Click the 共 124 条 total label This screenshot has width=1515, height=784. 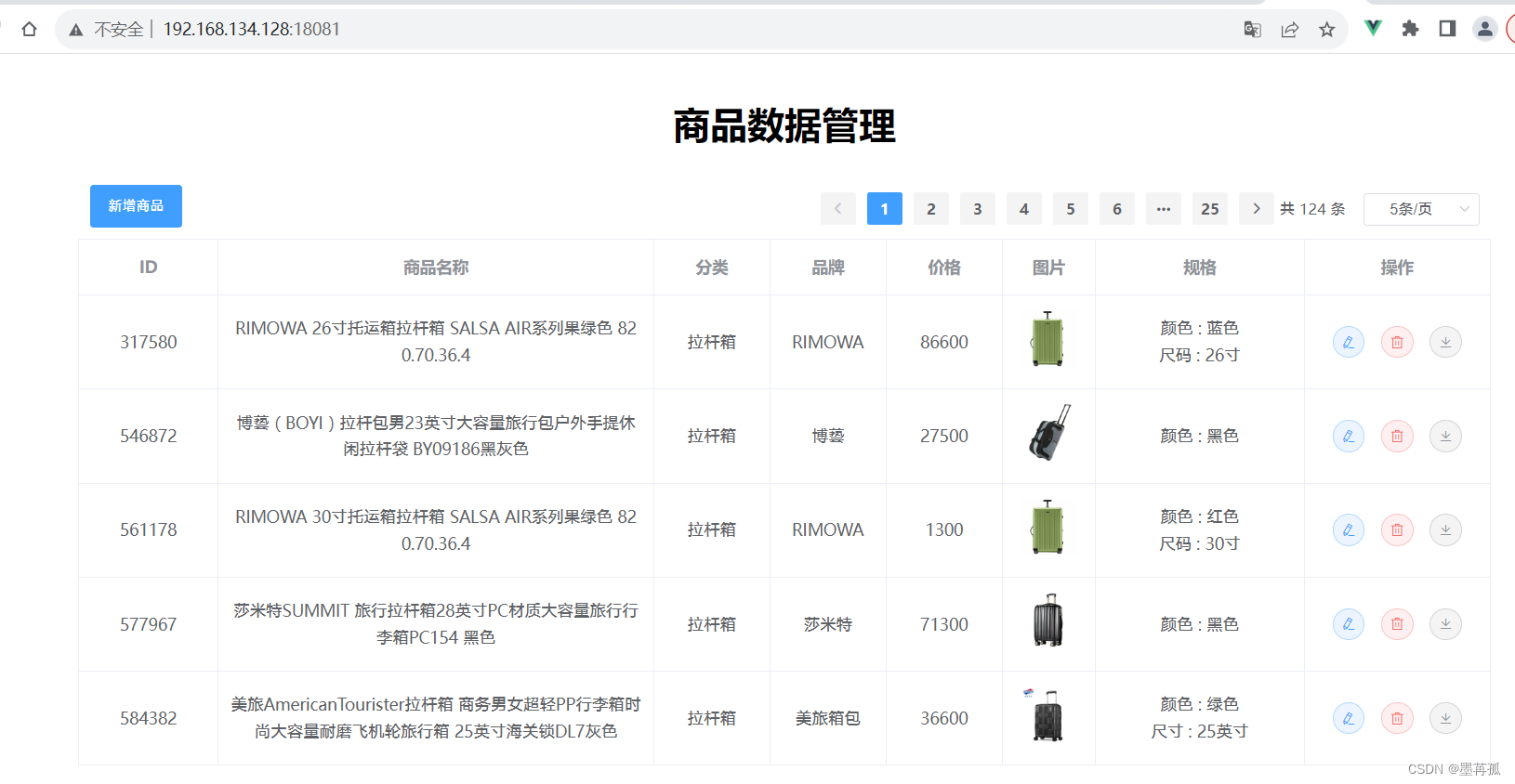[1312, 209]
